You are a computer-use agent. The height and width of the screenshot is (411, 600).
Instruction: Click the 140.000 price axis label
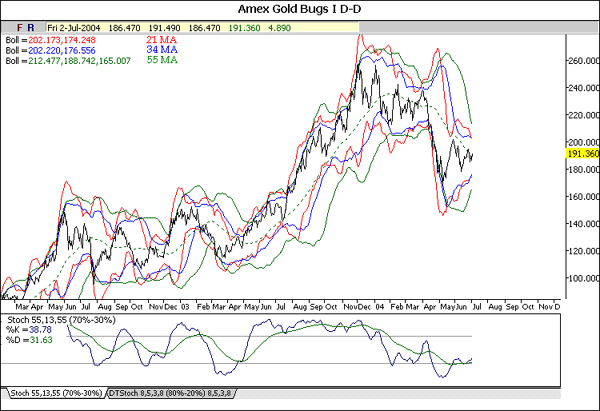click(x=584, y=224)
